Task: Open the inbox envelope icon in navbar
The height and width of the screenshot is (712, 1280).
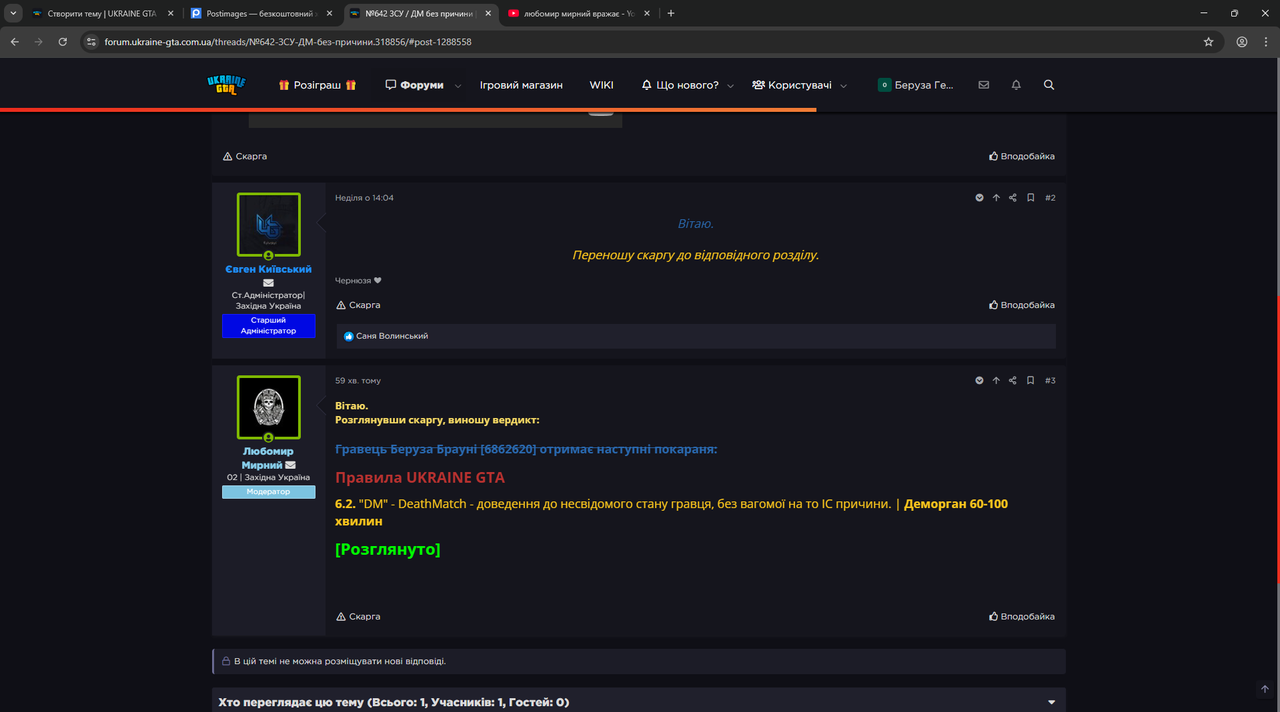Action: pos(984,85)
